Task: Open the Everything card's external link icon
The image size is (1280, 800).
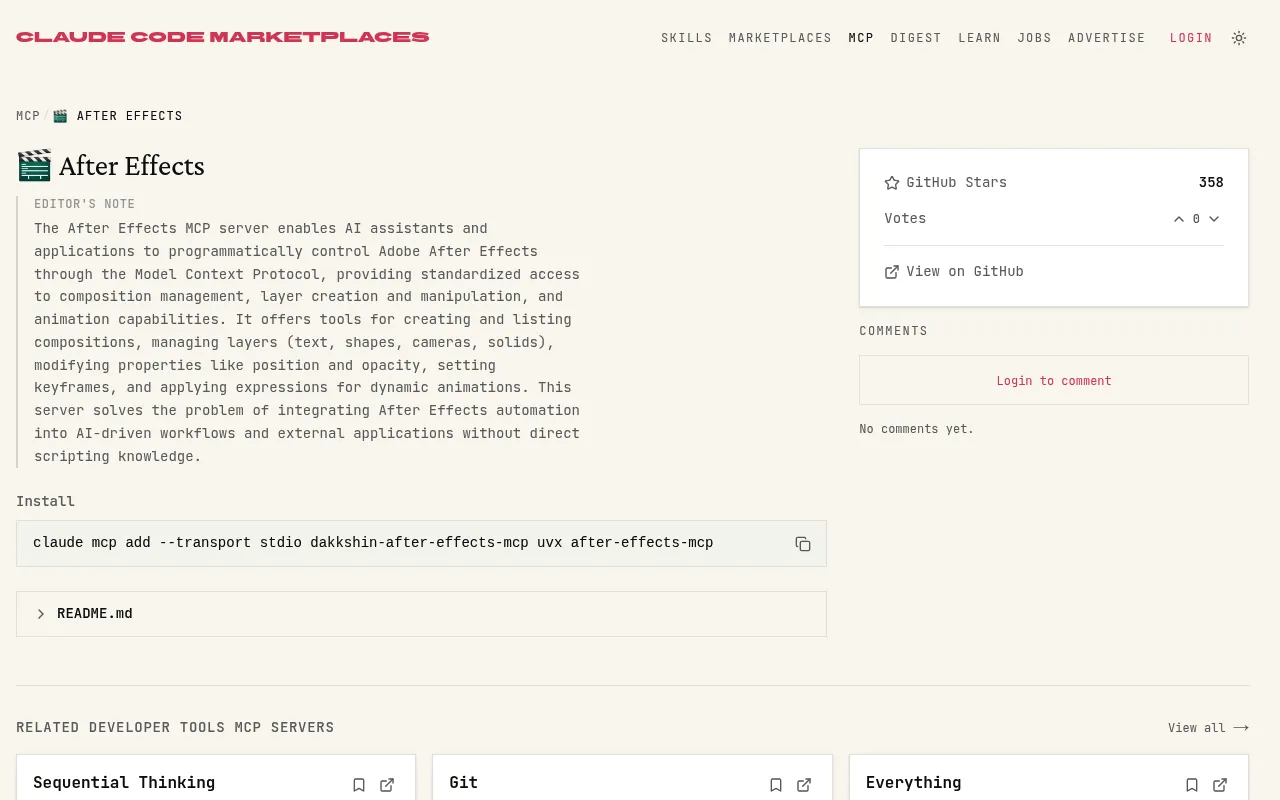Action: pyautogui.click(x=1220, y=785)
